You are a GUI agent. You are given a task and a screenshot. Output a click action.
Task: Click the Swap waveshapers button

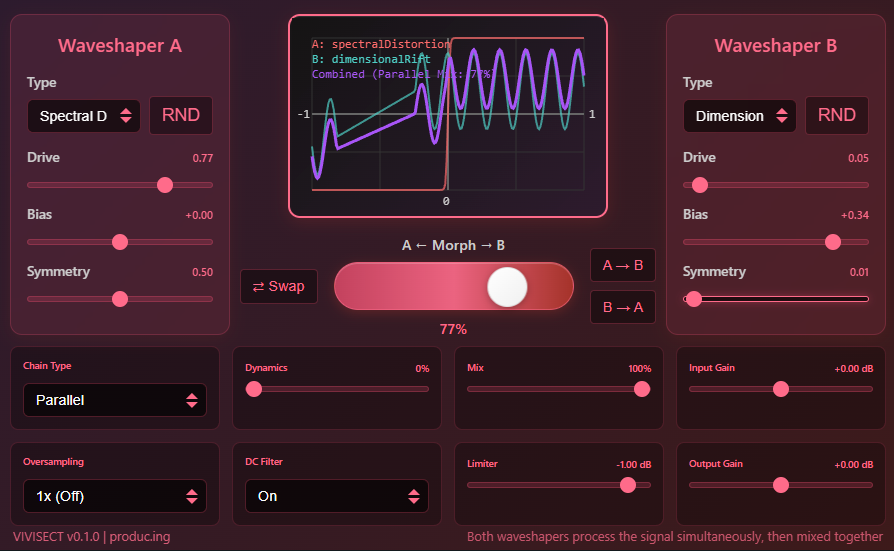[278, 287]
